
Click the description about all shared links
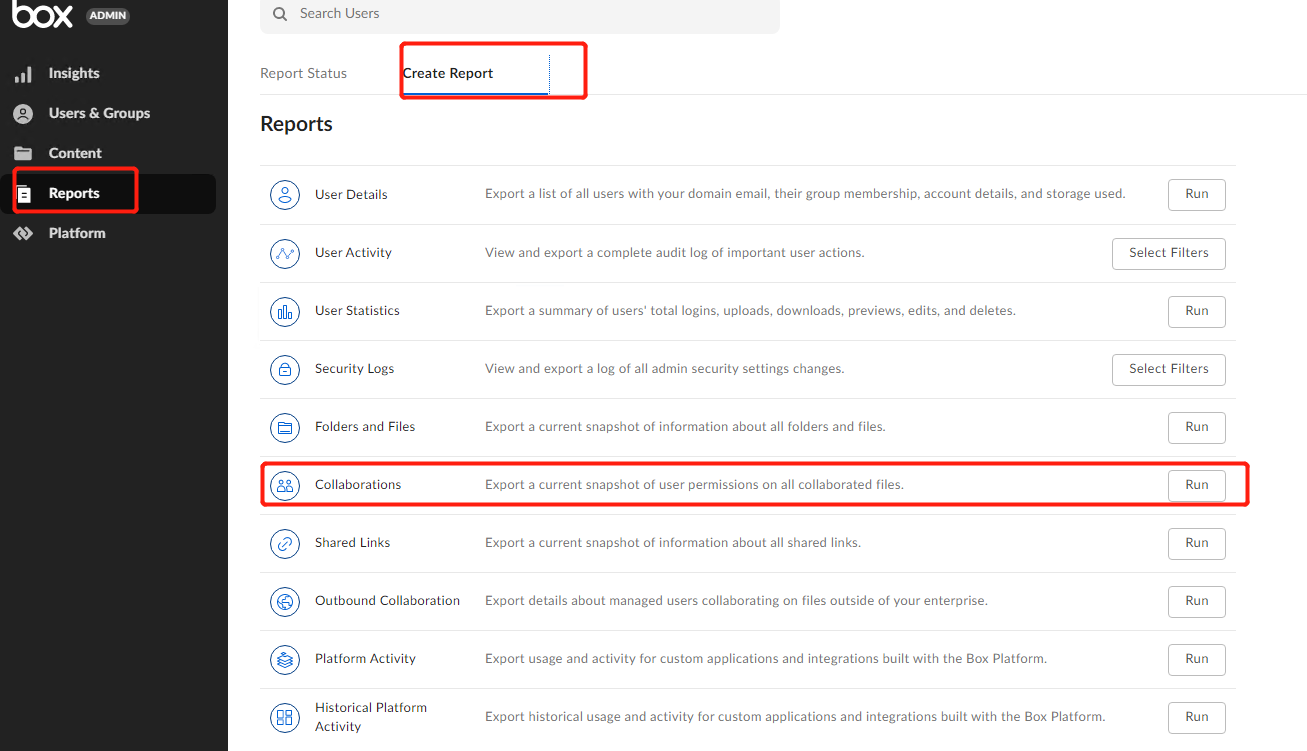coord(673,543)
